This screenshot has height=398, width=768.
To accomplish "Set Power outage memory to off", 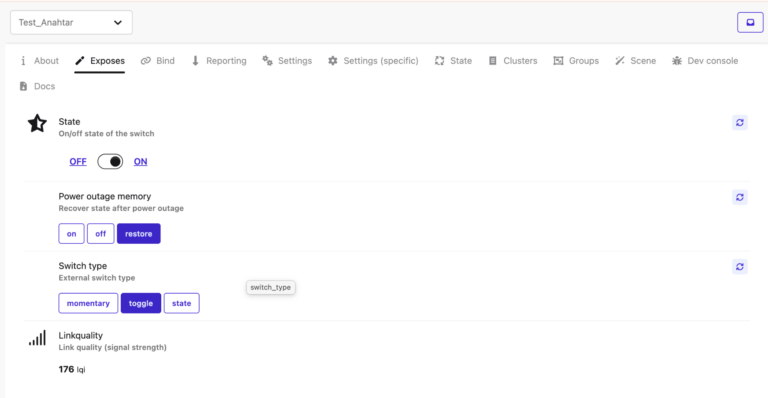I will 100,234.
